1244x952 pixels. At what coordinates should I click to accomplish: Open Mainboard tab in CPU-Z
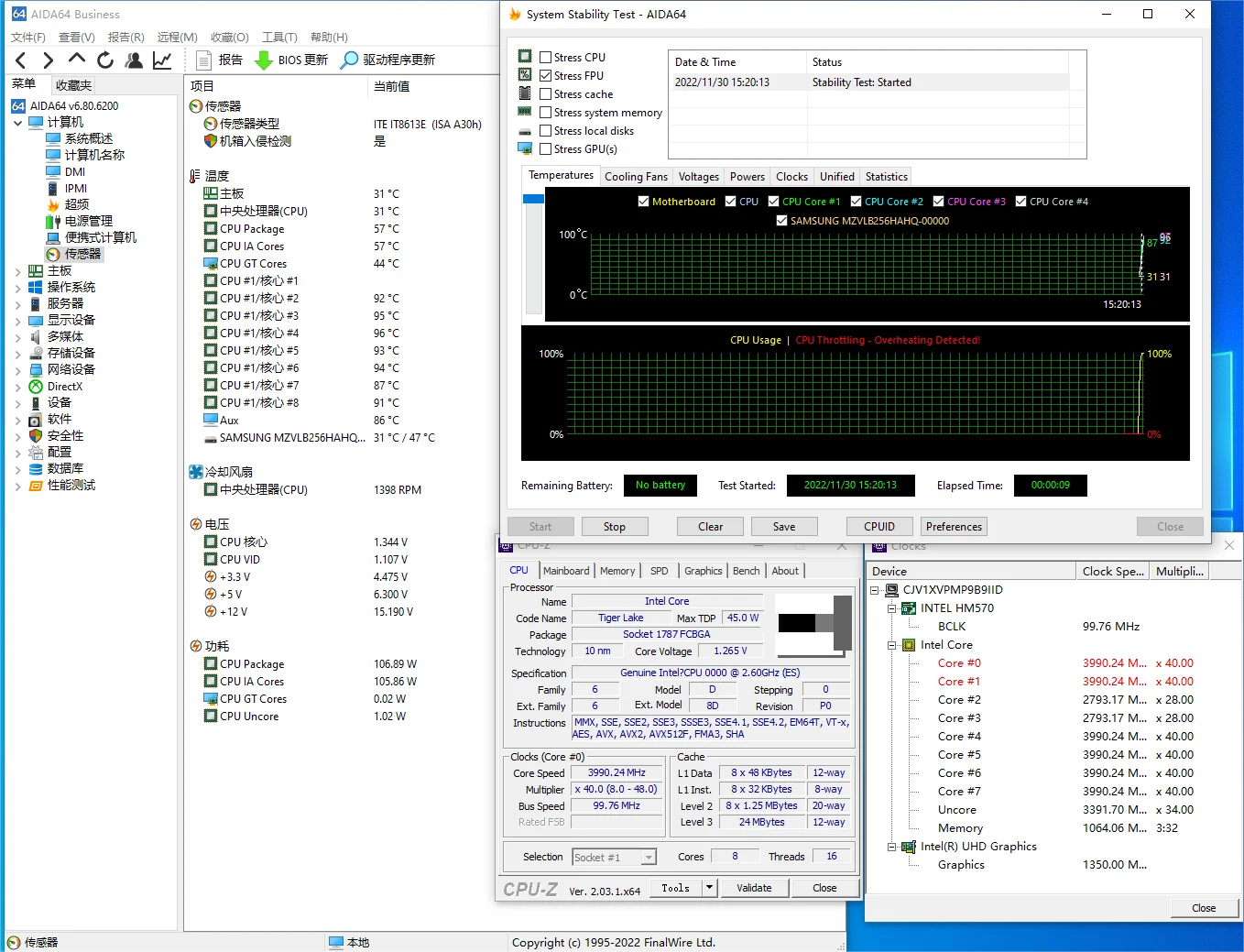click(x=566, y=571)
